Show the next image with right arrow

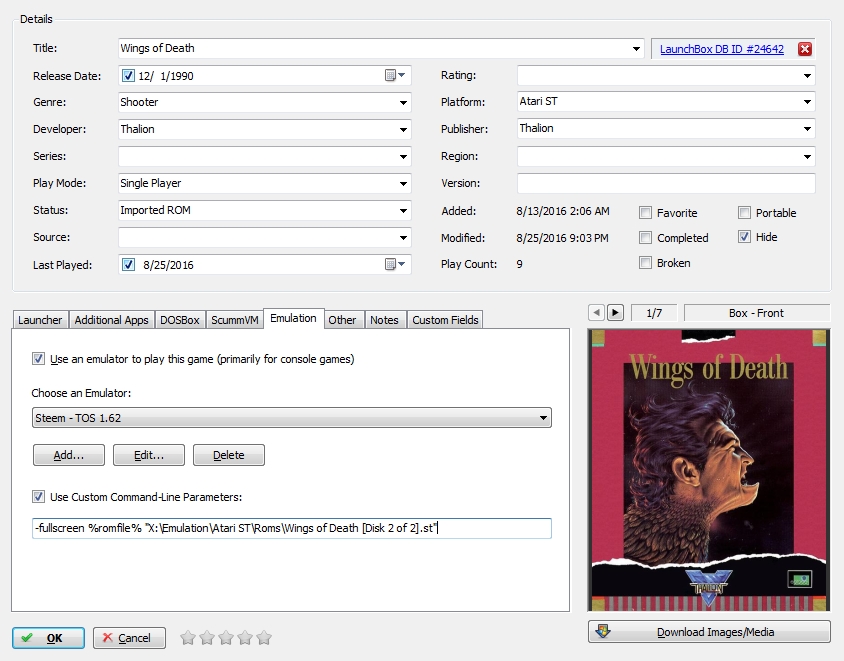615,312
